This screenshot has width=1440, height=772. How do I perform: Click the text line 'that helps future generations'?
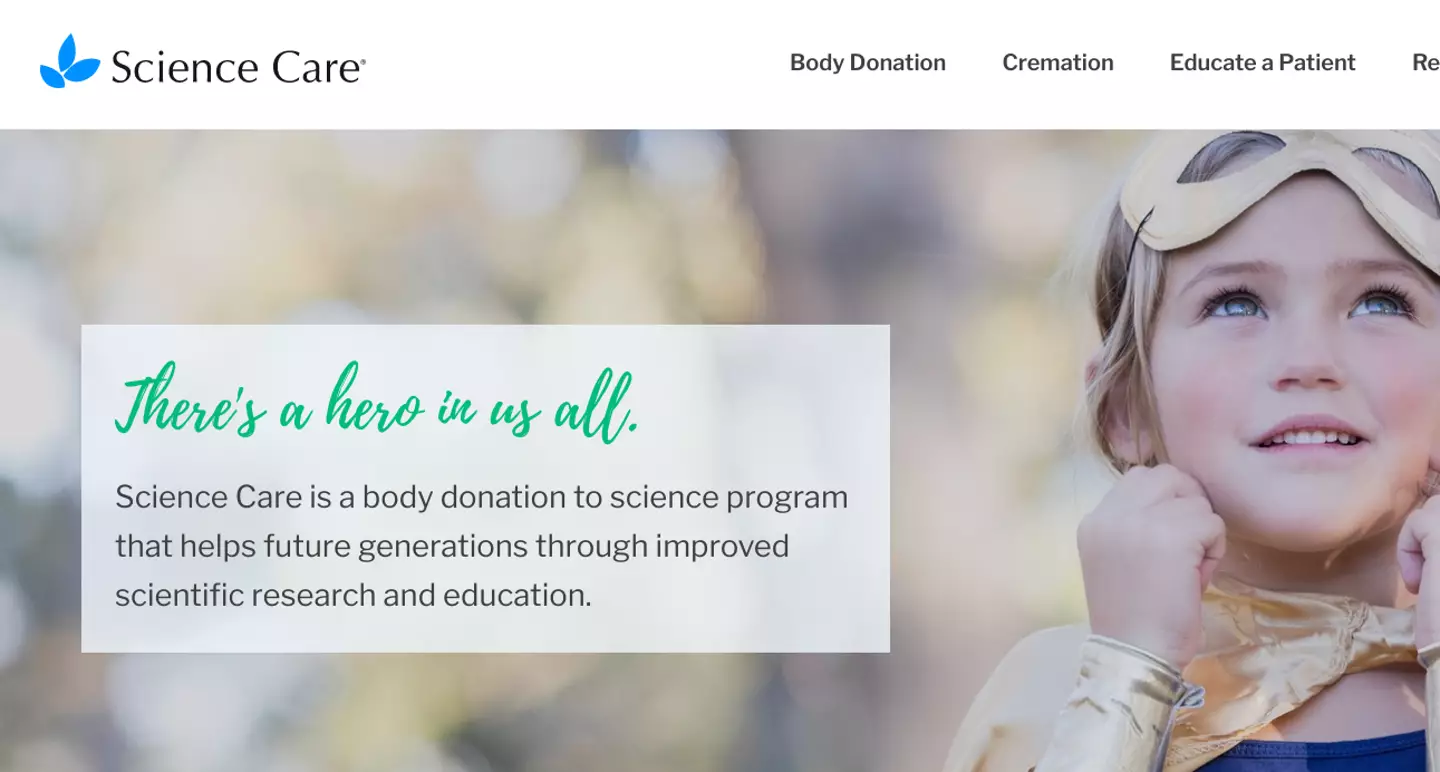pos(452,546)
